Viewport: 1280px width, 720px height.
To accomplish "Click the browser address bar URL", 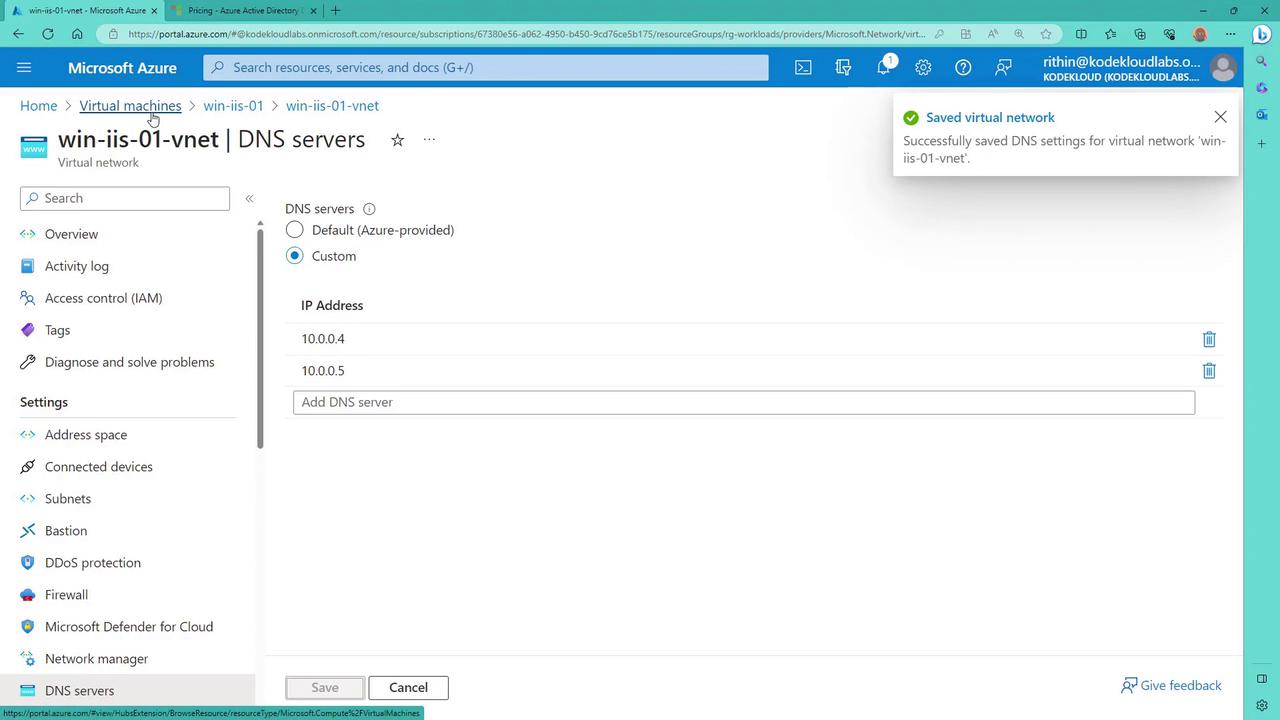I will pos(527,34).
